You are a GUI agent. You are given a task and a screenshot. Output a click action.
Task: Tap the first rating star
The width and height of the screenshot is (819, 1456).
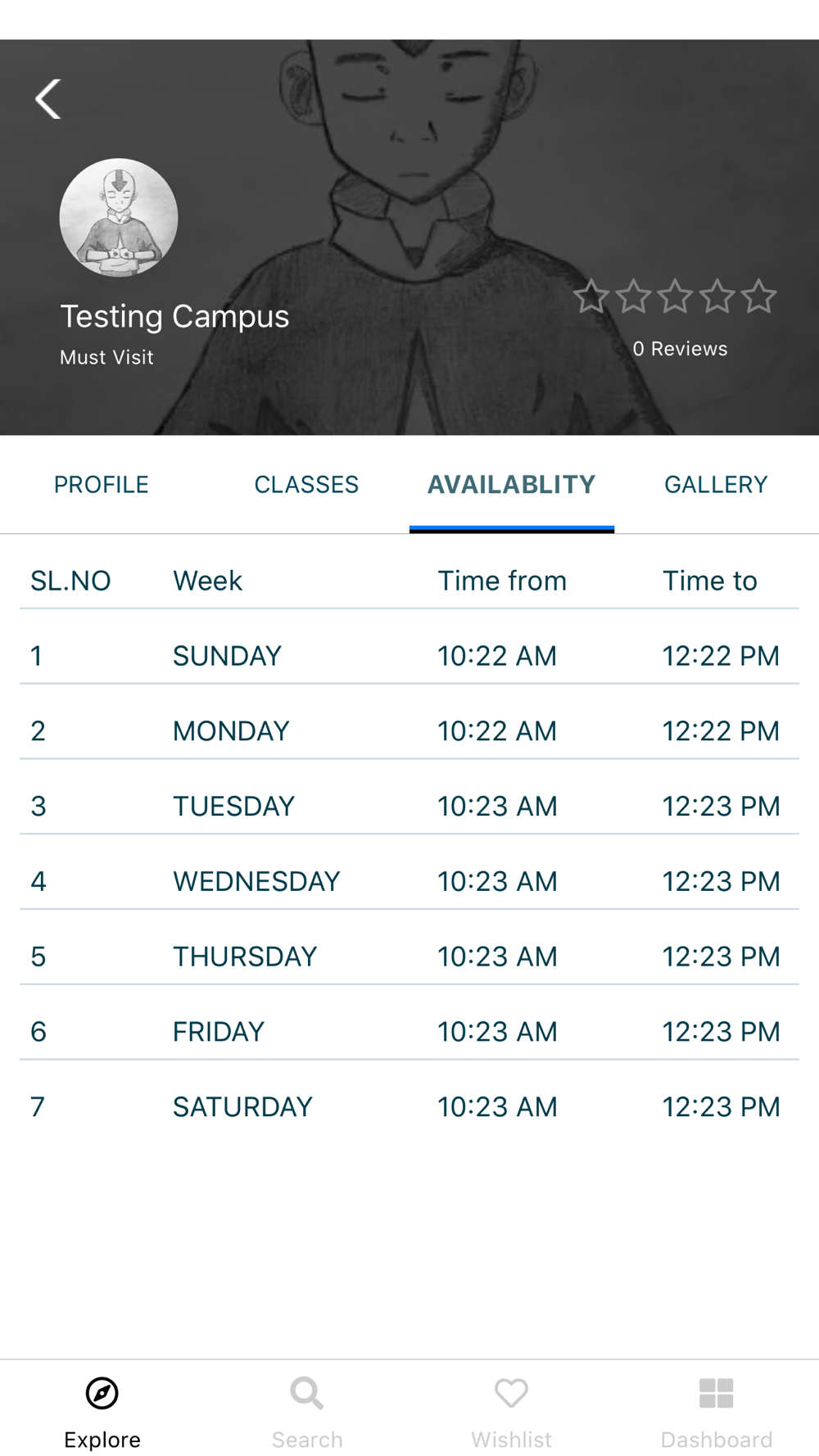tap(591, 296)
